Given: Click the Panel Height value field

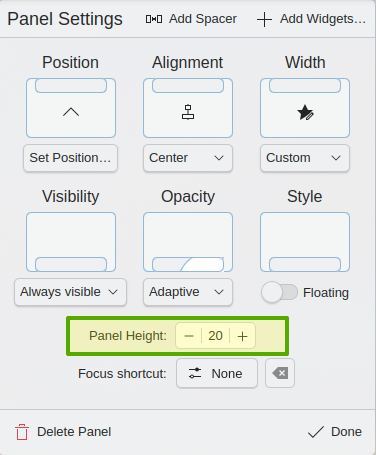Looking at the screenshot, I should [x=215, y=336].
